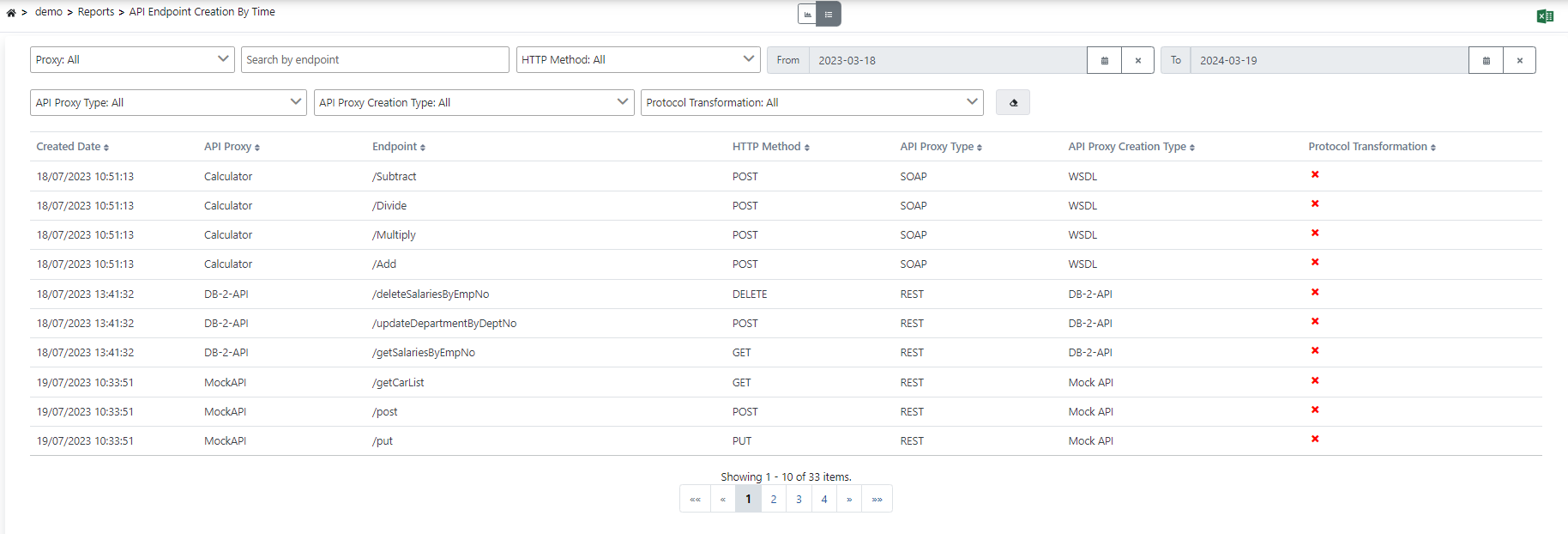Open the From date calendar picker
This screenshot has height=534, width=1568.
click(1104, 60)
